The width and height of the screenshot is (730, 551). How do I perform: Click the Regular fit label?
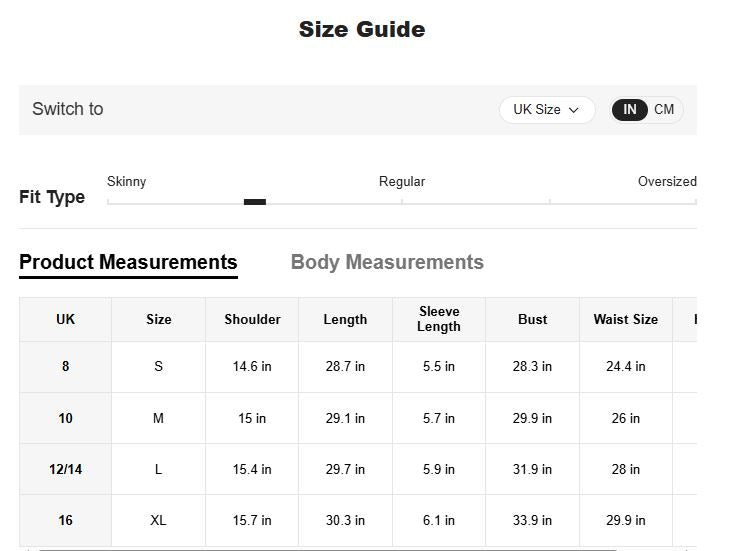[x=401, y=181]
